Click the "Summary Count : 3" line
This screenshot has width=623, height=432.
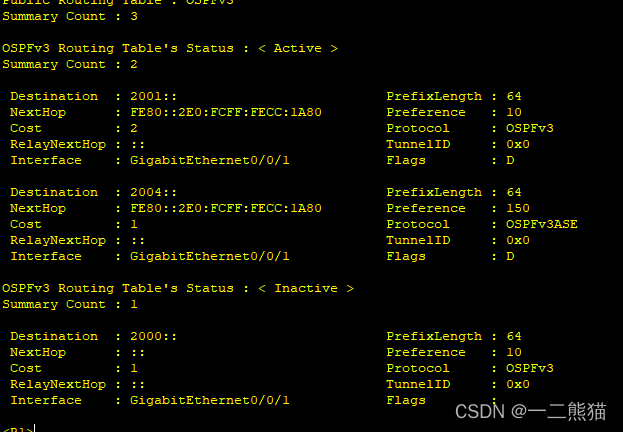(70, 17)
